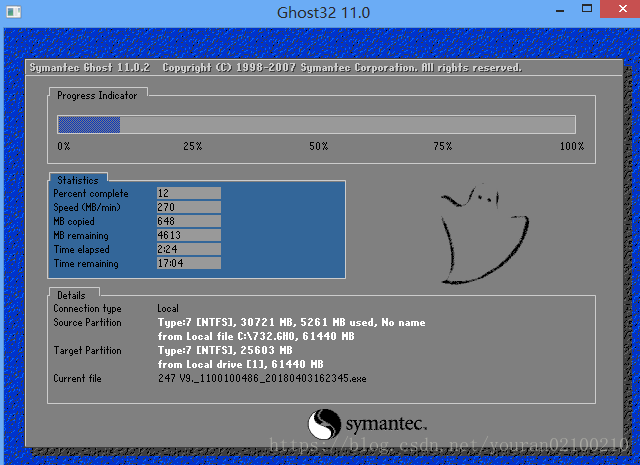Click the Statistics panel heading
Viewport: 640px width, 465px height.
pyautogui.click(x=78, y=180)
